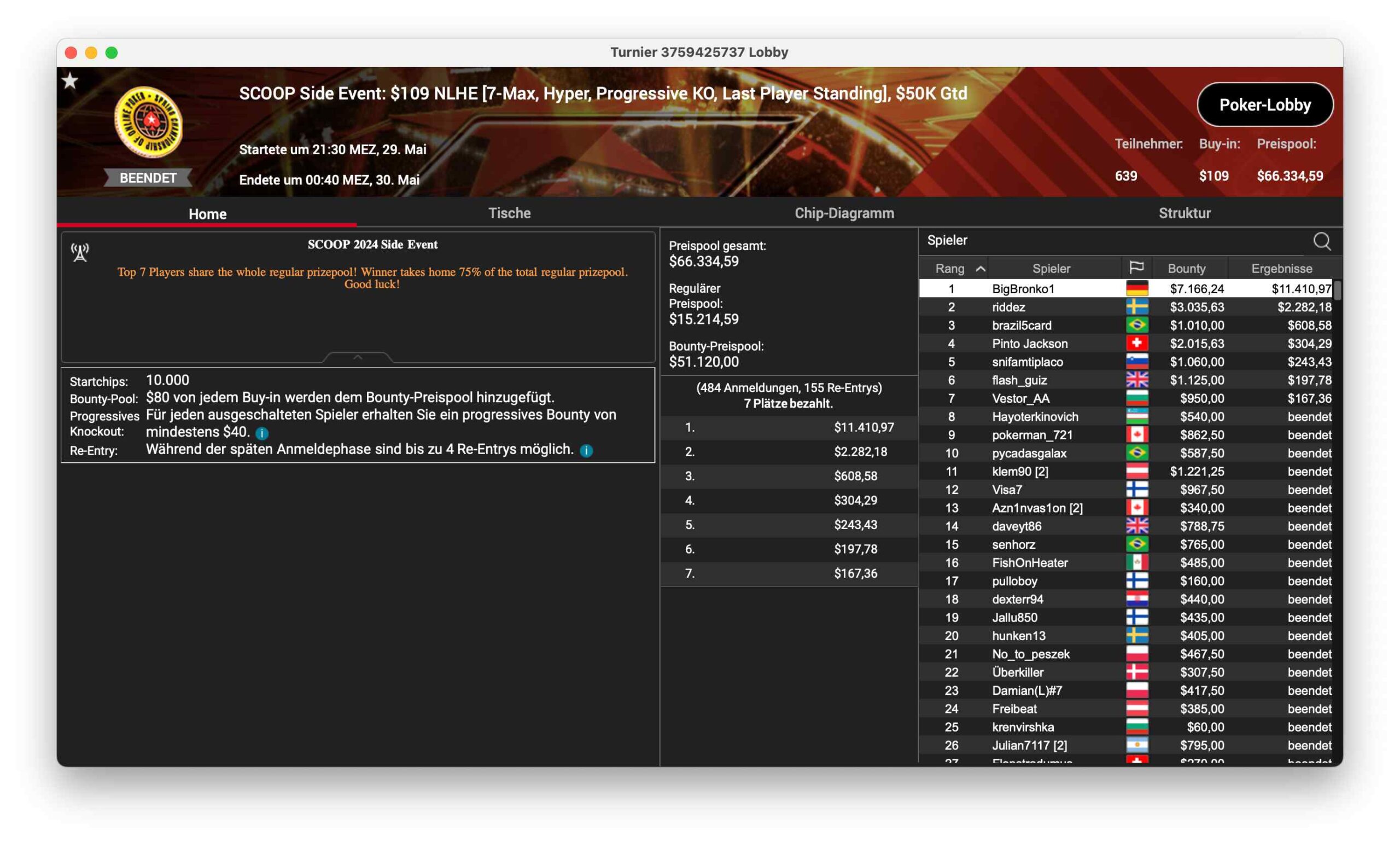Click the German flag next to BigBronko1
The height and width of the screenshot is (842, 1400).
point(1136,289)
